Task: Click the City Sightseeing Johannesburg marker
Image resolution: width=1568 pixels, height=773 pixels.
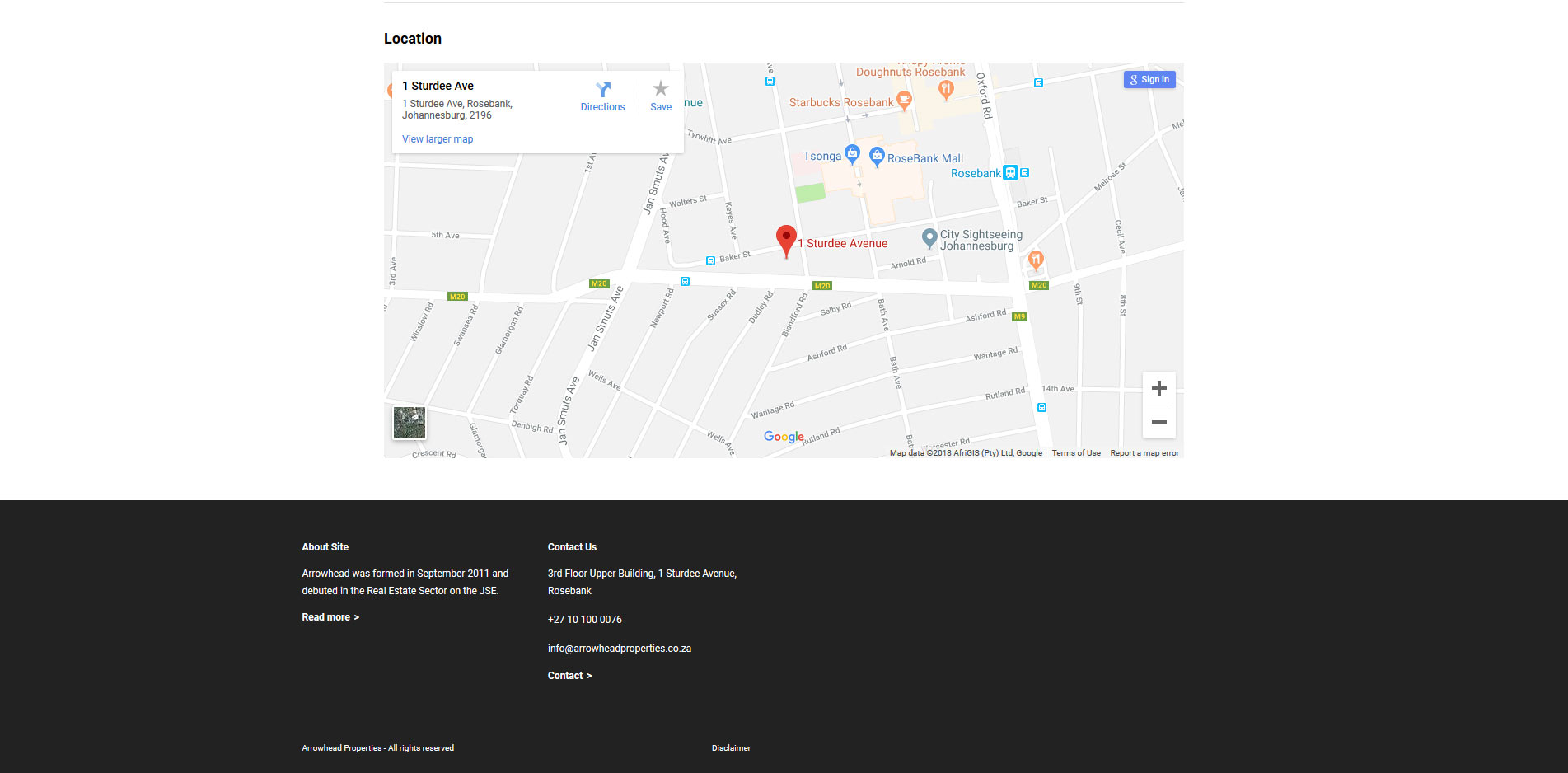Action: [929, 238]
